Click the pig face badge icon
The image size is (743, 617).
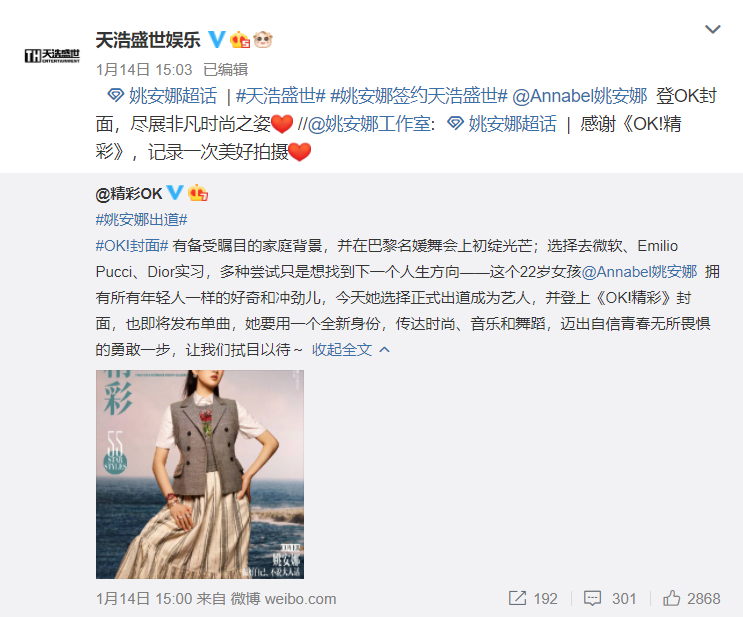(x=263, y=40)
